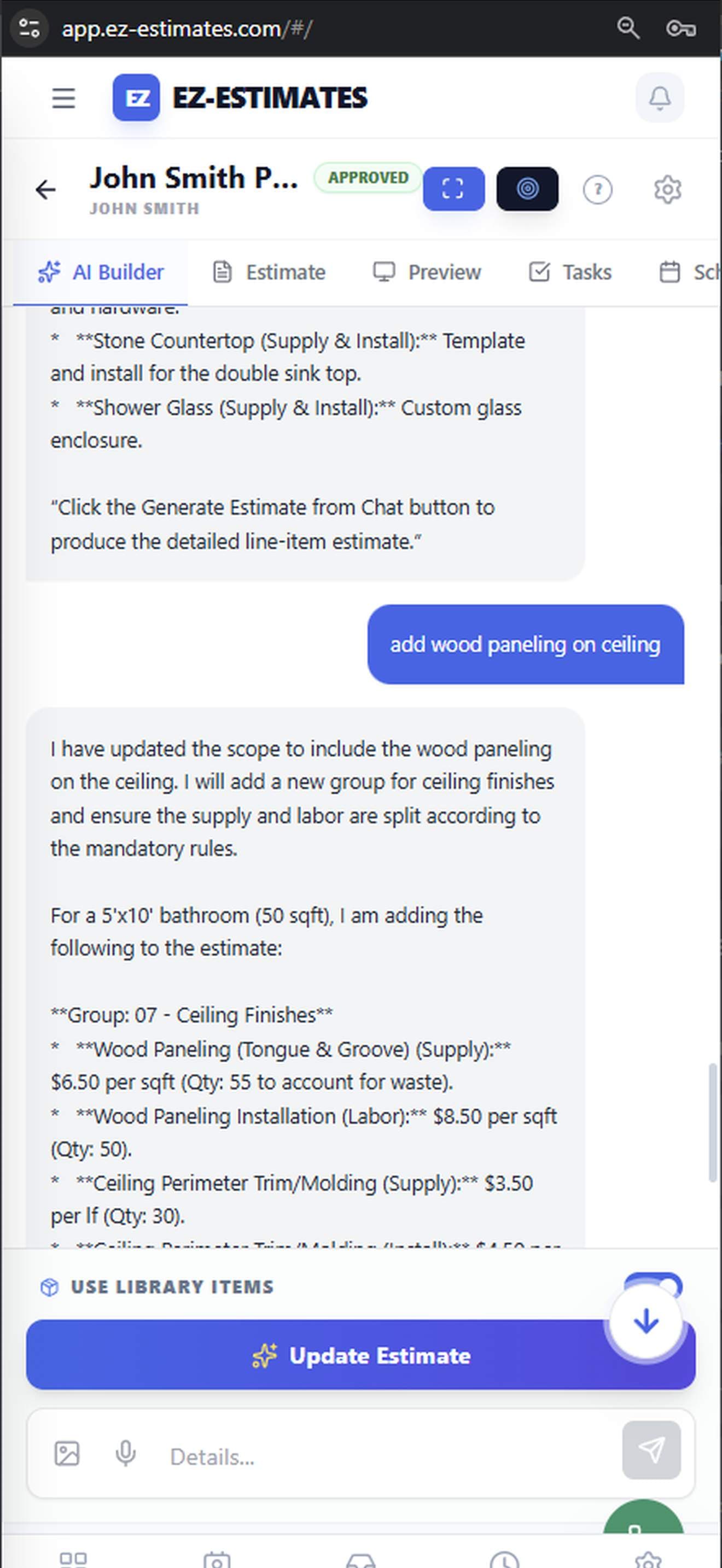Send the message with the paper plane

(x=652, y=1455)
